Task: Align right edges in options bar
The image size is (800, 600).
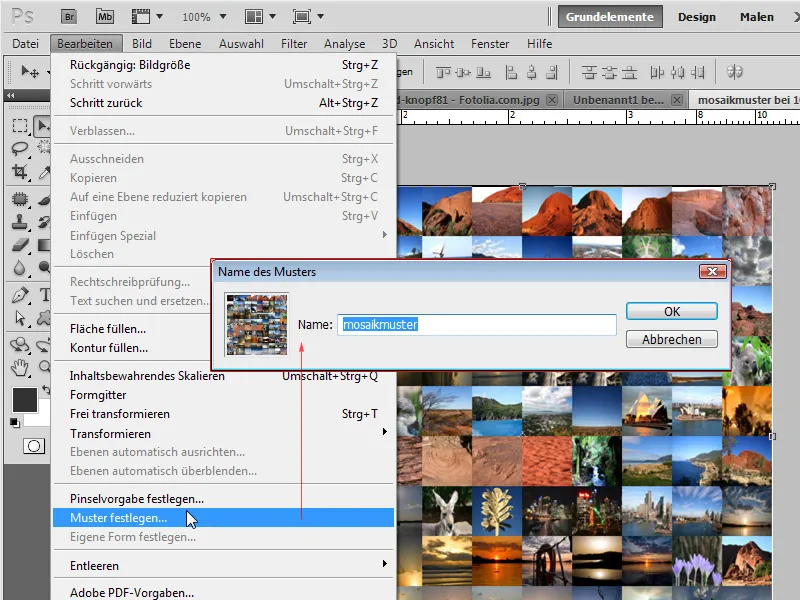Action: (x=552, y=73)
